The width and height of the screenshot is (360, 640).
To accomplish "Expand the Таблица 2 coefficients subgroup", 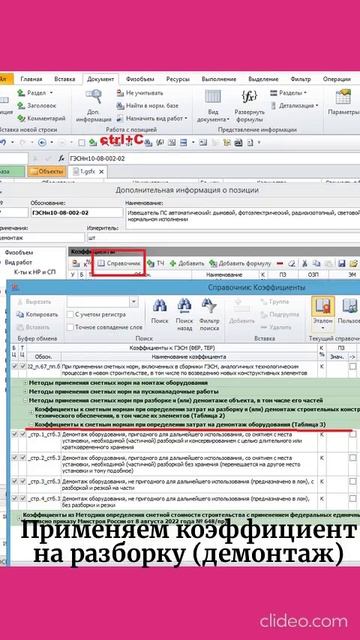I will pos(31,412).
